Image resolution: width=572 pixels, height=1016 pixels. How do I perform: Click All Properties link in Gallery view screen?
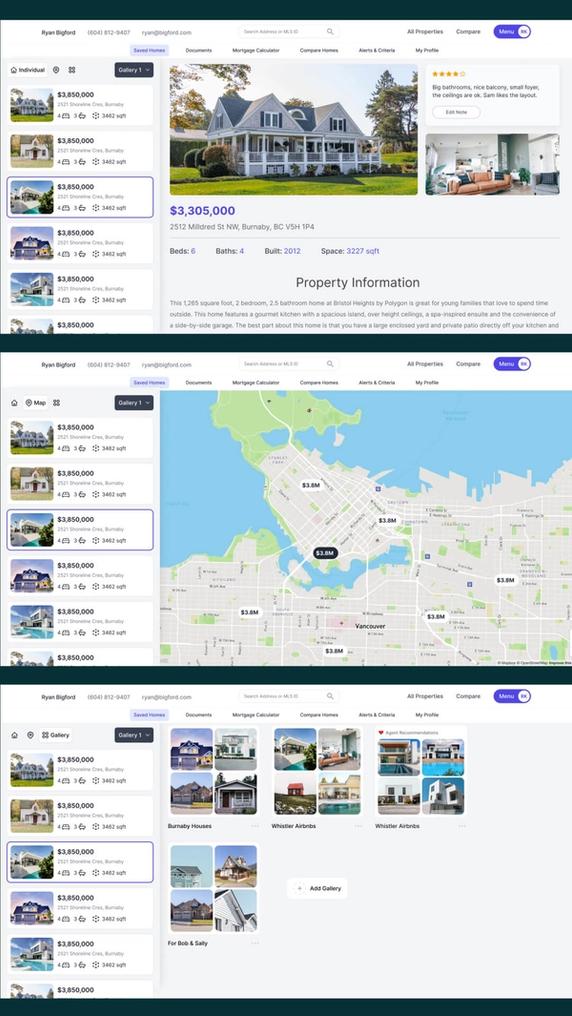click(x=425, y=697)
